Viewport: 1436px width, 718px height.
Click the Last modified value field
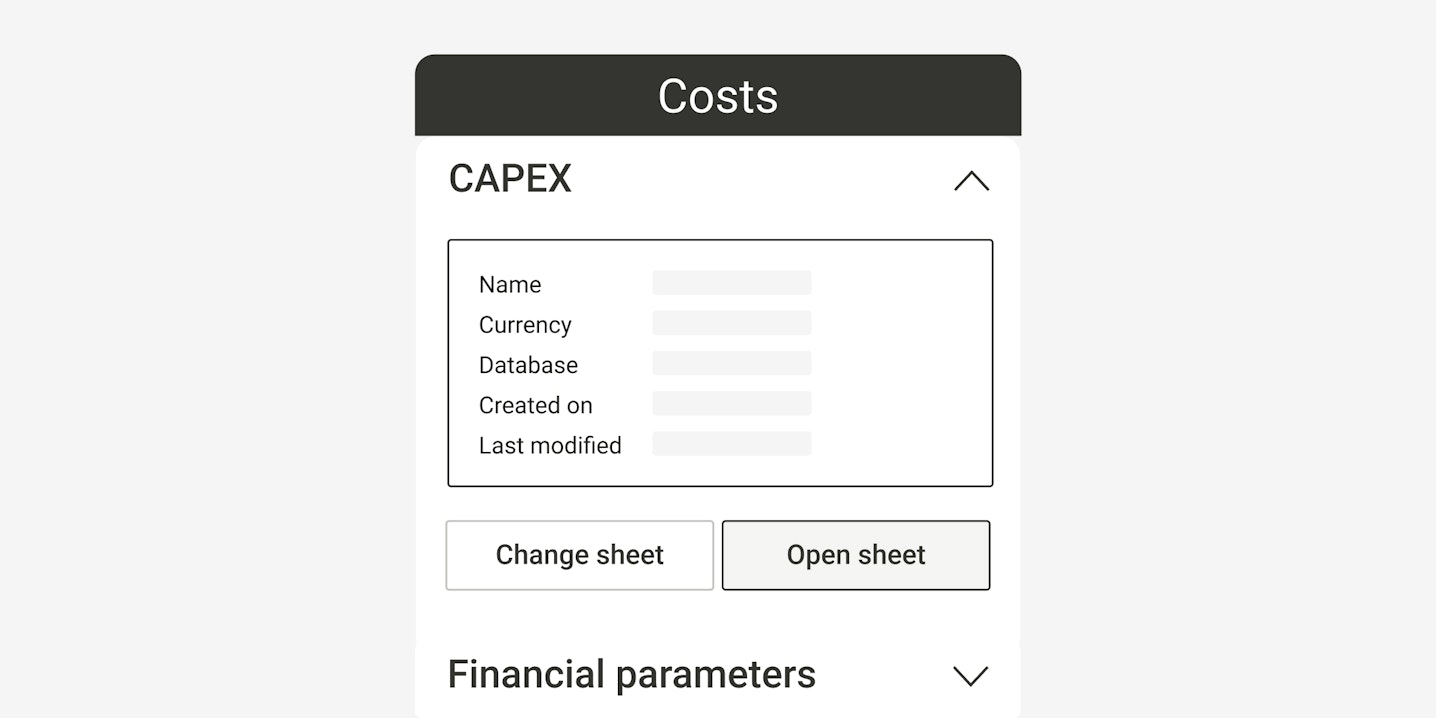[731, 444]
